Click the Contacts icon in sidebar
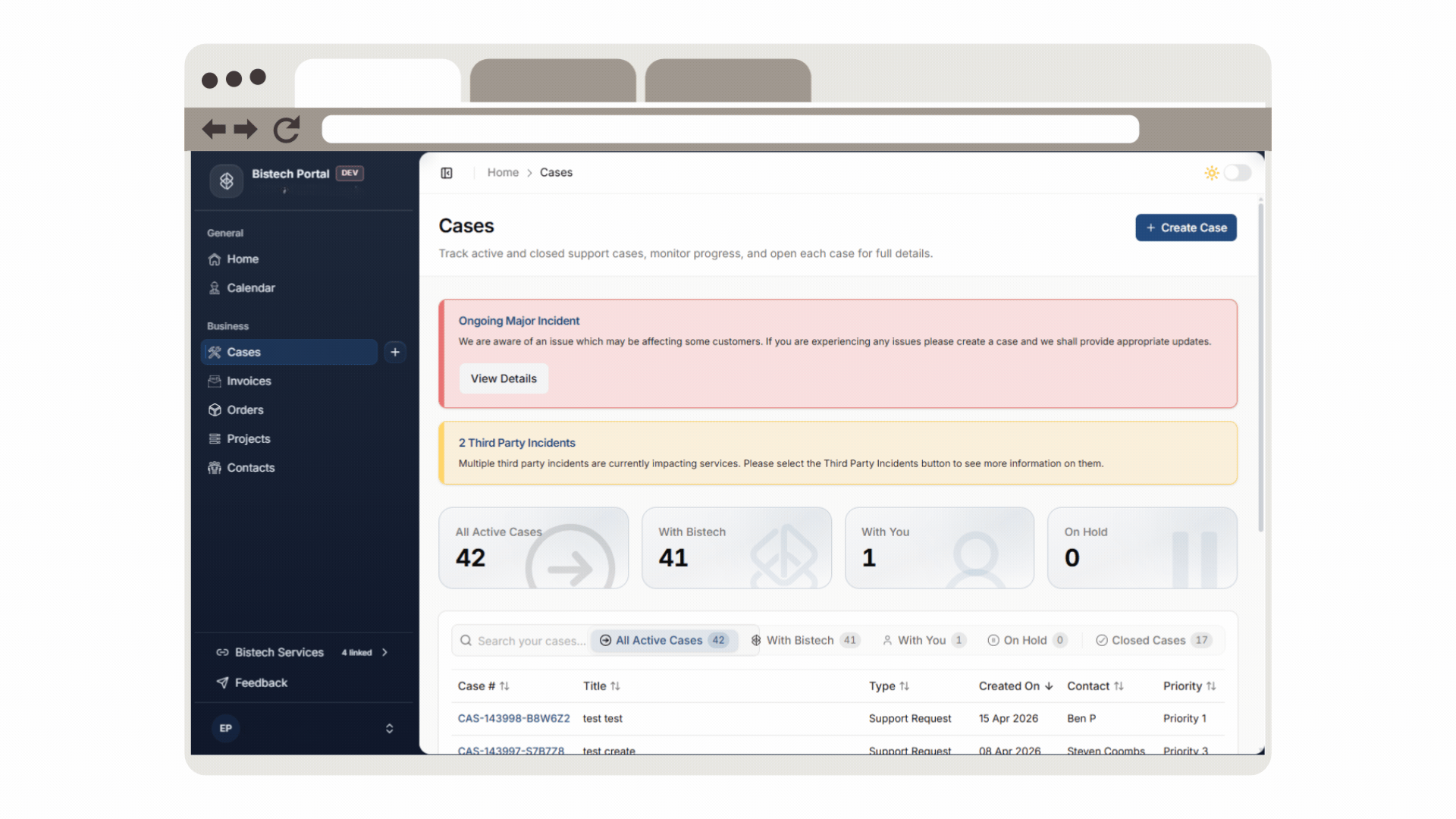 215,468
